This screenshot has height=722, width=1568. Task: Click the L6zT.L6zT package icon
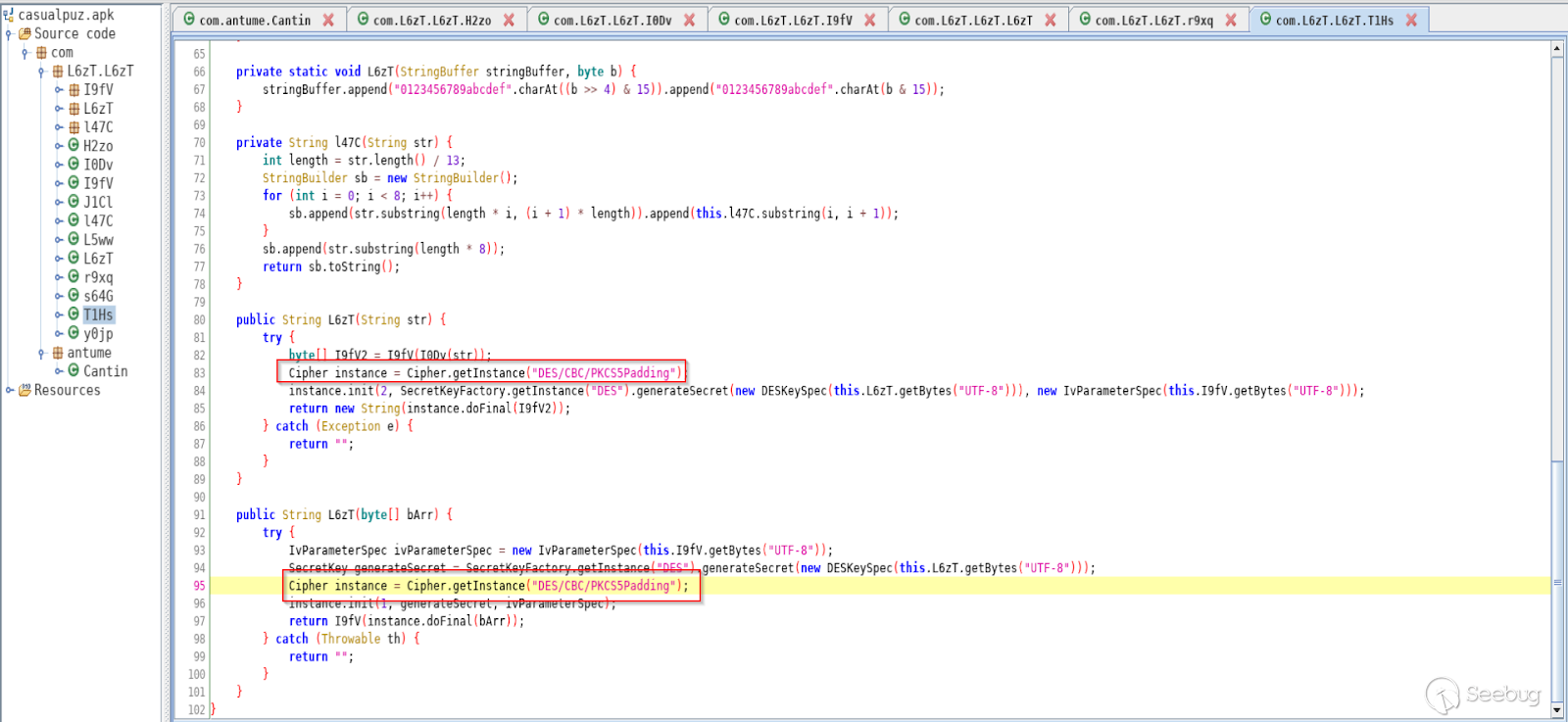(x=58, y=71)
